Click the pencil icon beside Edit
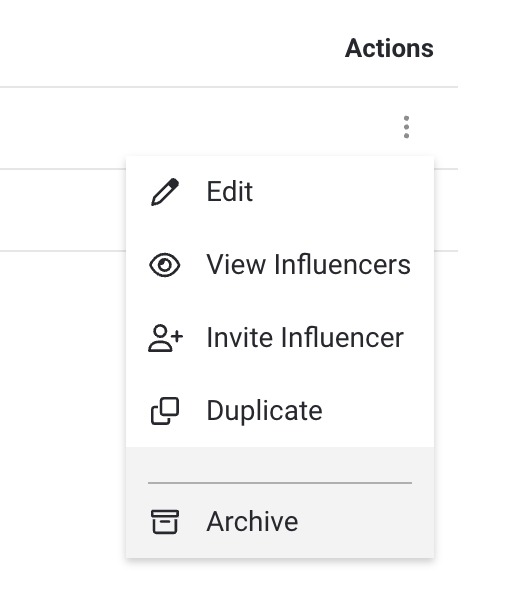 coord(165,192)
